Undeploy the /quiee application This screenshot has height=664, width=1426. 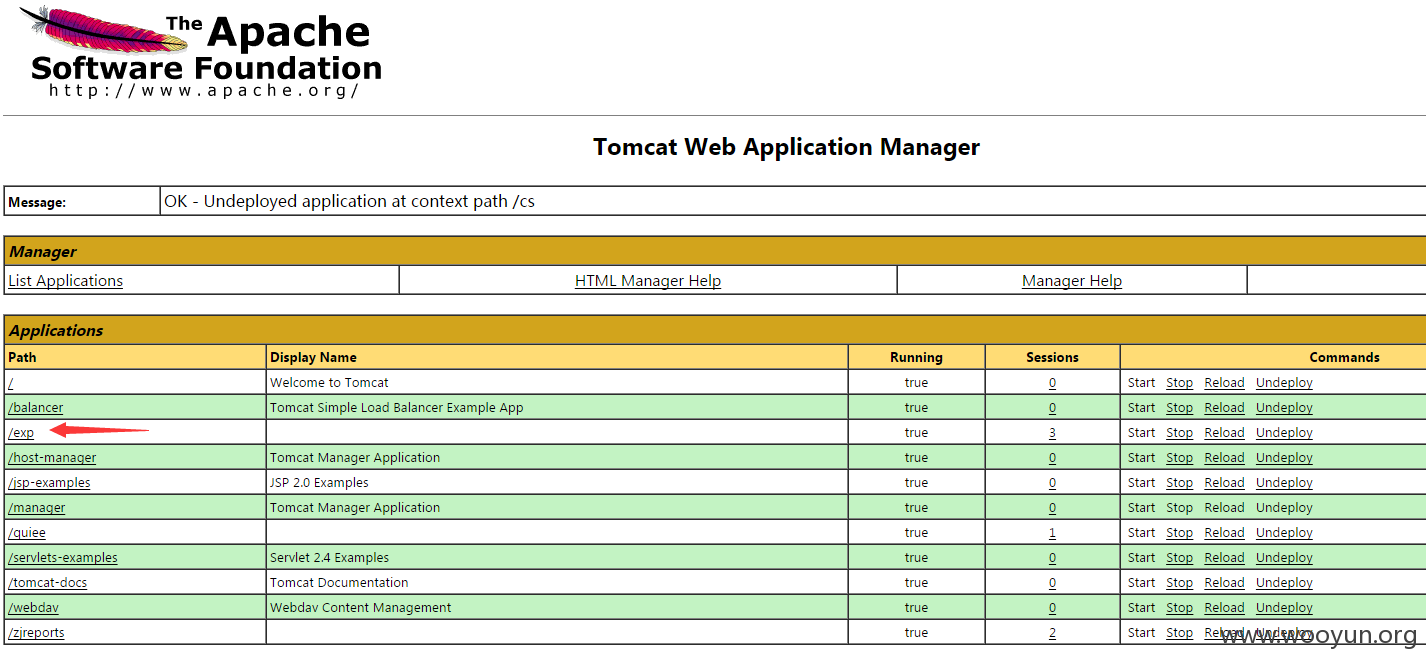pos(1284,533)
